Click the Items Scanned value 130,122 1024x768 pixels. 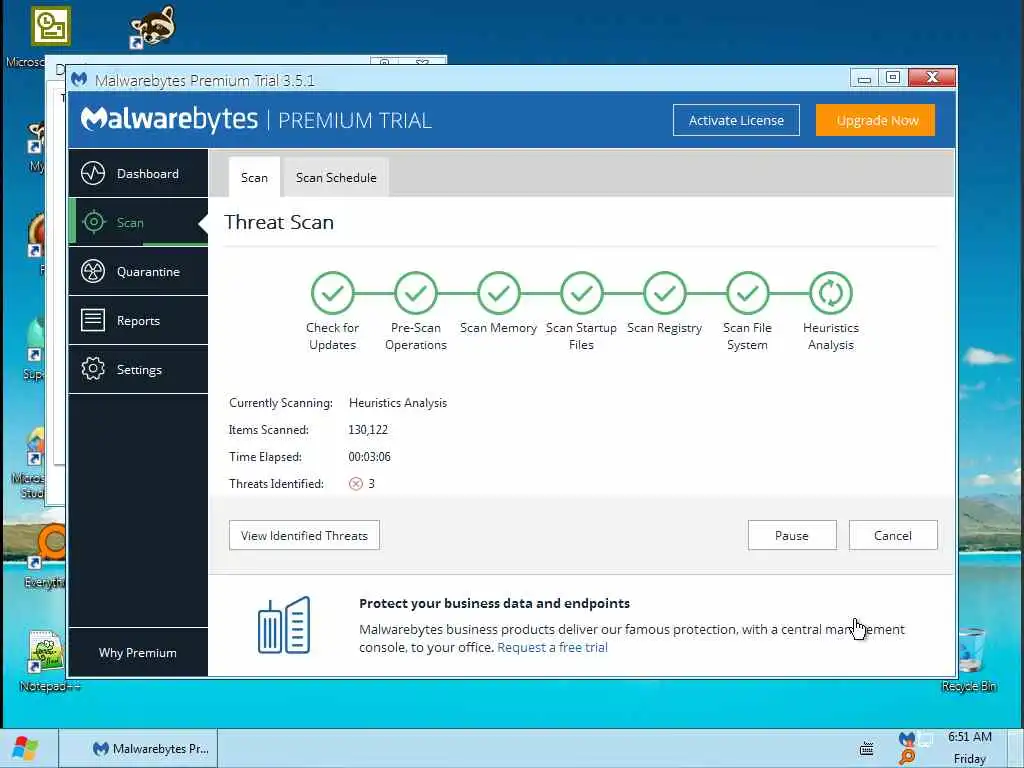(368, 430)
